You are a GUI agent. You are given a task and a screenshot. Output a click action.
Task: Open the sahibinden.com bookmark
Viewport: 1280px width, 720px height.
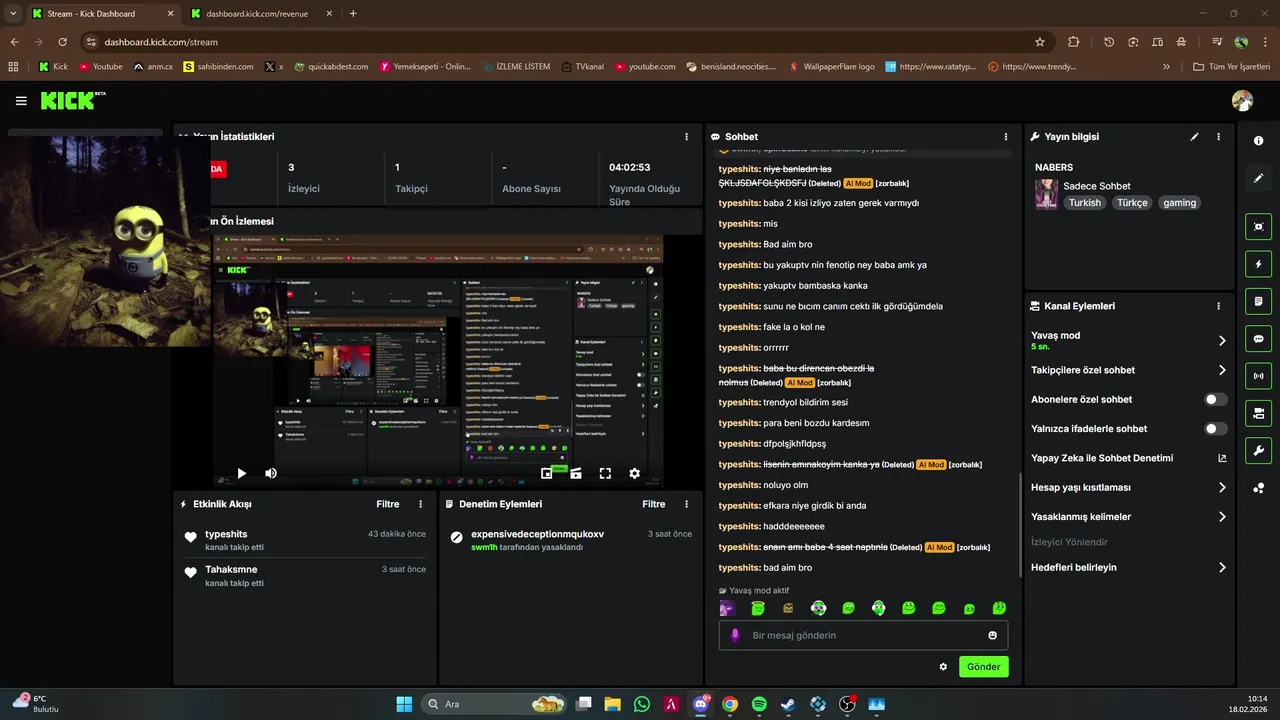point(219,67)
